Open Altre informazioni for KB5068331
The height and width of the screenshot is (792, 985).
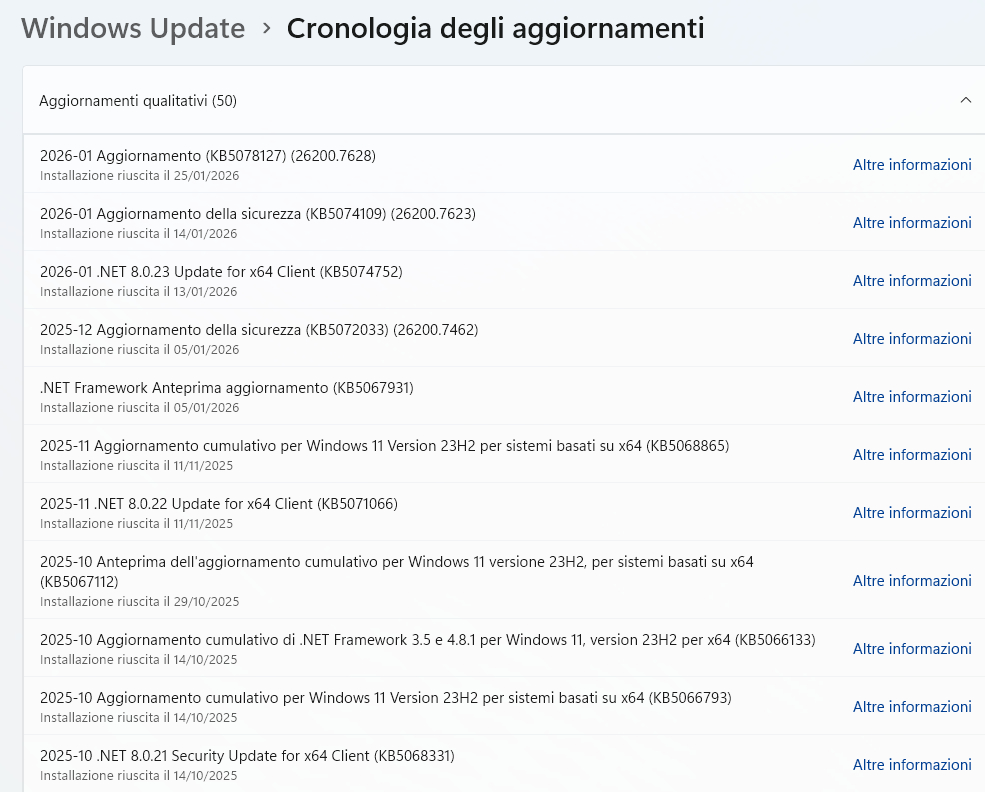(x=912, y=764)
